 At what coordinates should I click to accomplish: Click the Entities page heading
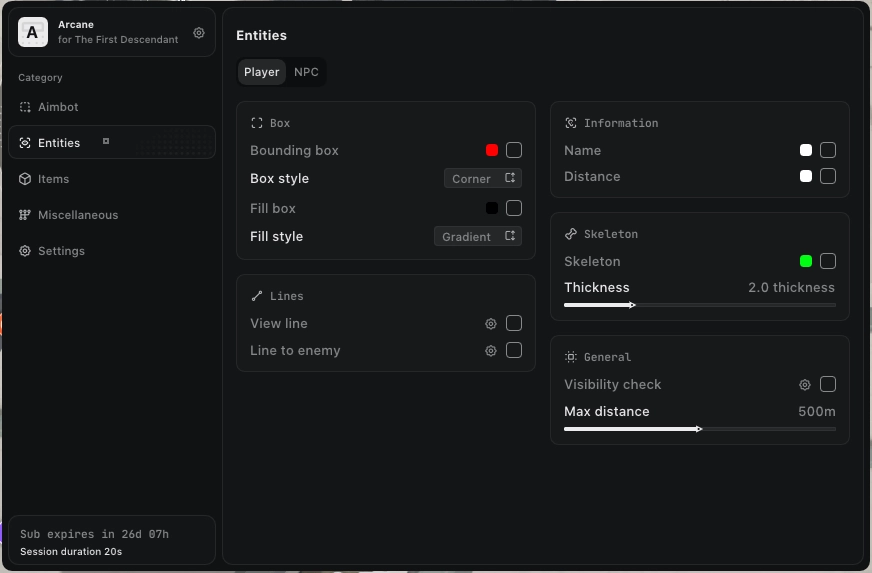(261, 36)
